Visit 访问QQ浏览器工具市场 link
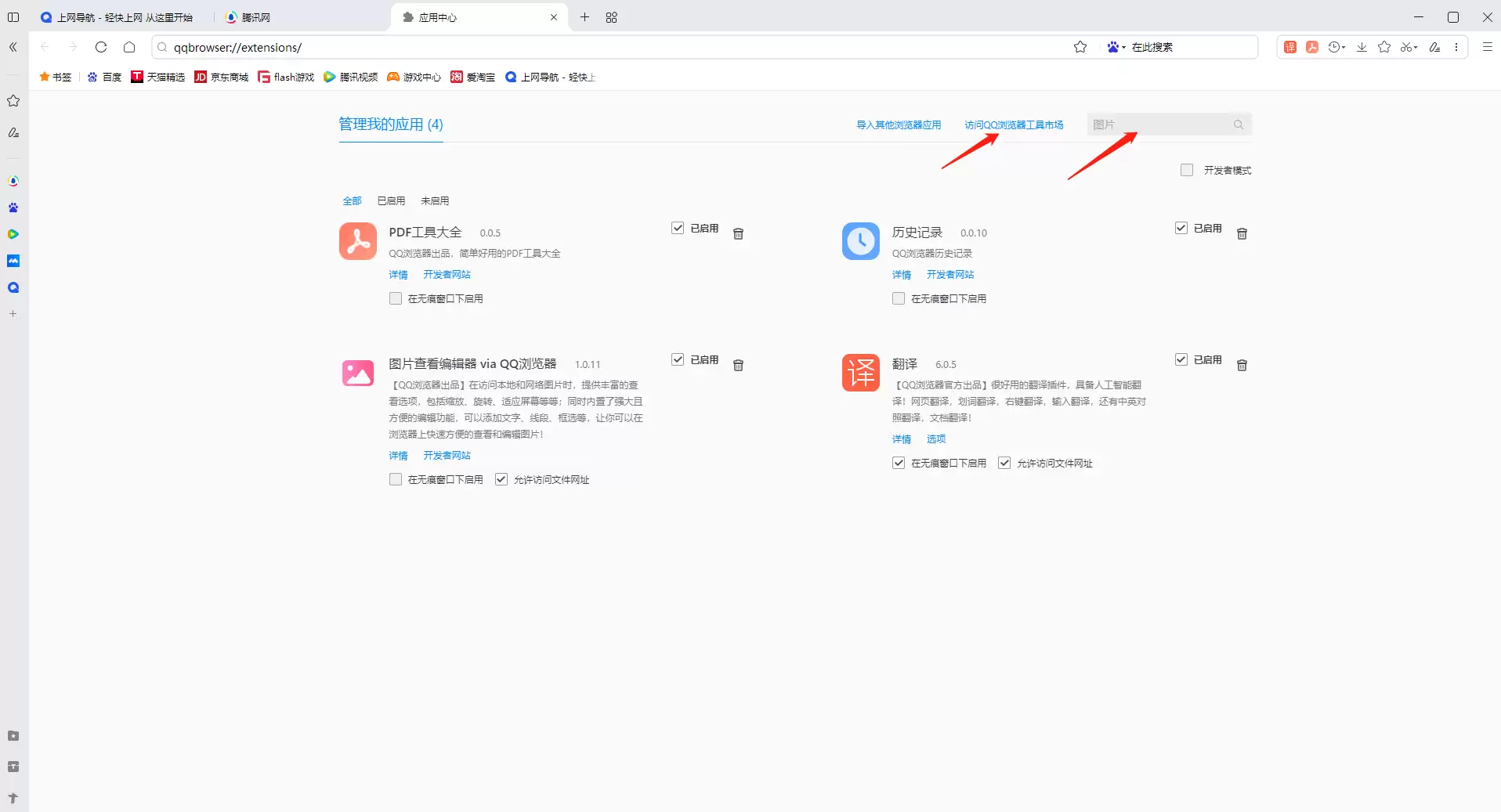Viewport: 1501px width, 812px height. pyautogui.click(x=1014, y=125)
